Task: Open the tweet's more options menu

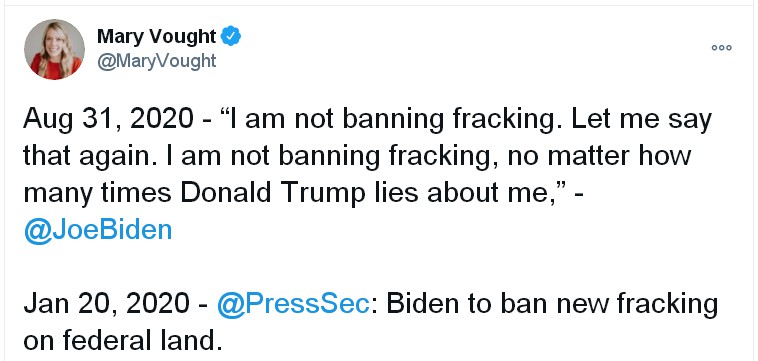Action: 722,48
